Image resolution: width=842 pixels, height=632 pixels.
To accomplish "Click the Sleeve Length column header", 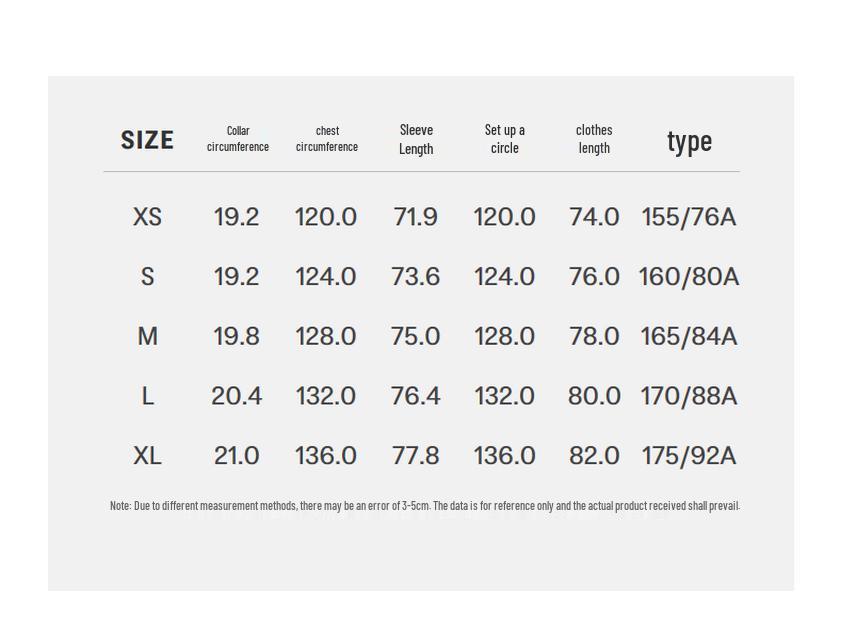I will tap(416, 139).
